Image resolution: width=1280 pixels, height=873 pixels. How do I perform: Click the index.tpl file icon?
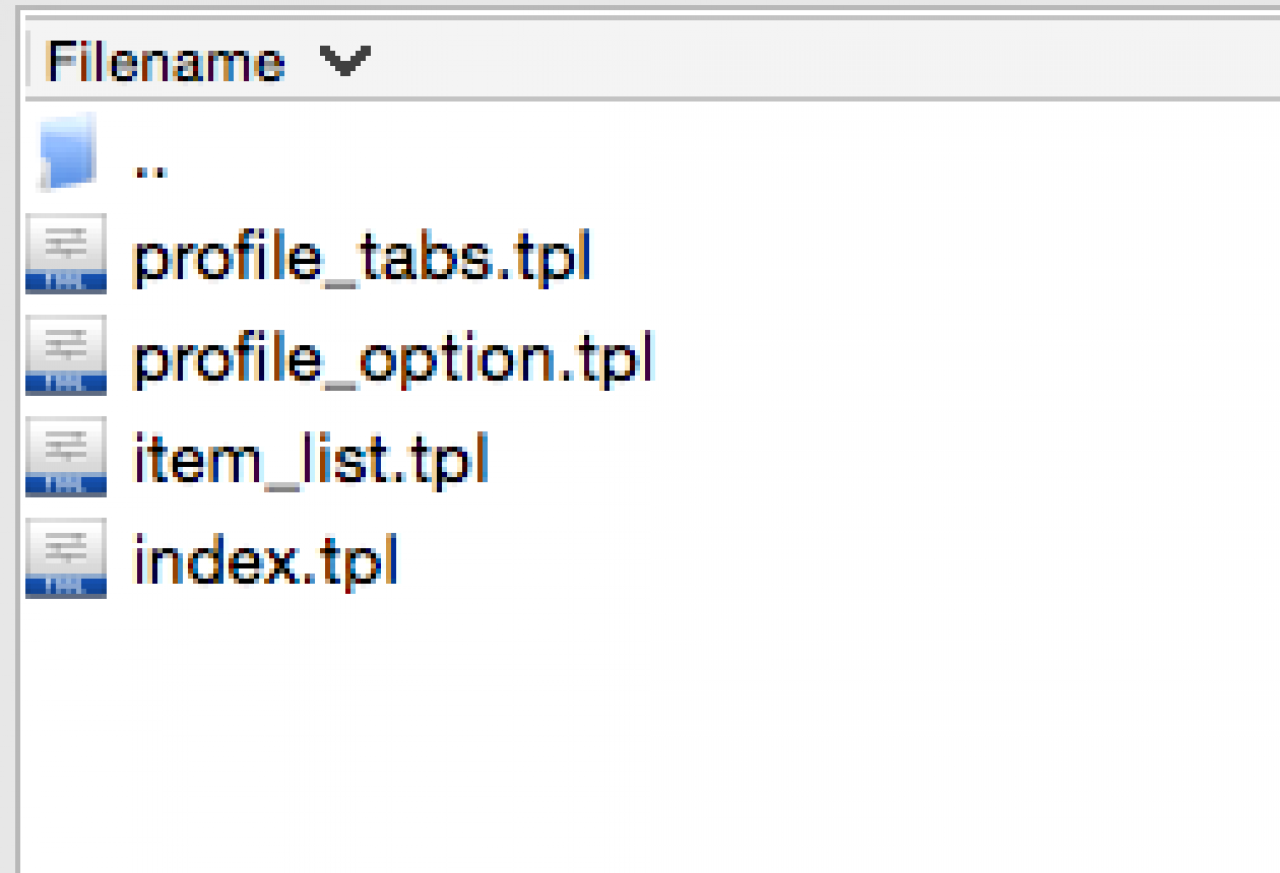66,559
